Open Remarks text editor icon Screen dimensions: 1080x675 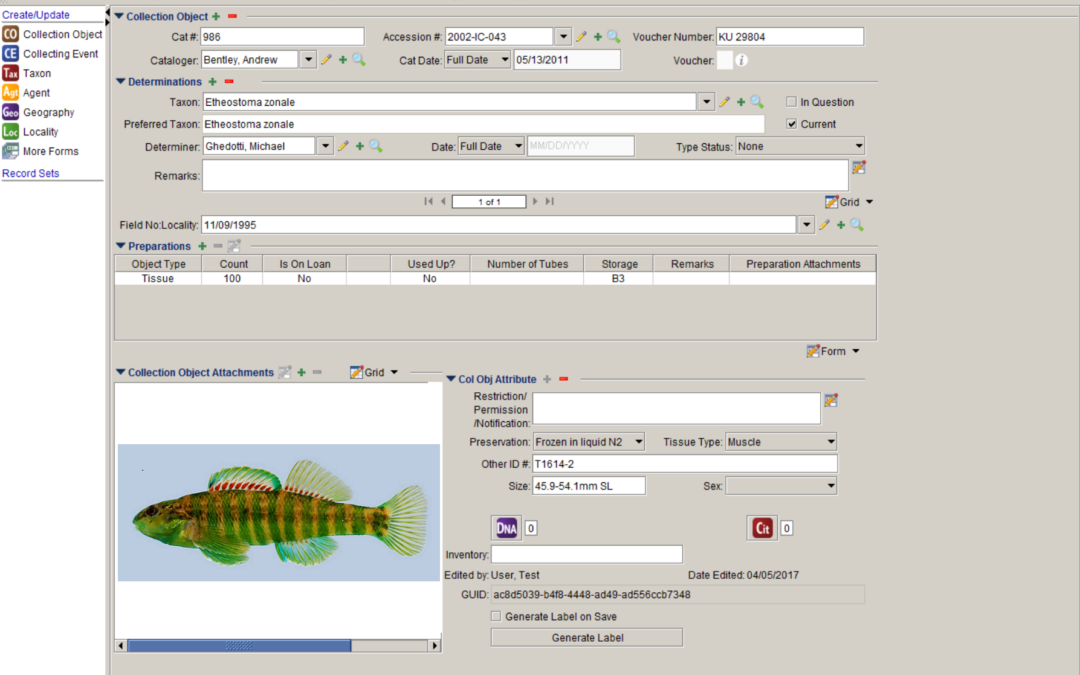[x=858, y=167]
